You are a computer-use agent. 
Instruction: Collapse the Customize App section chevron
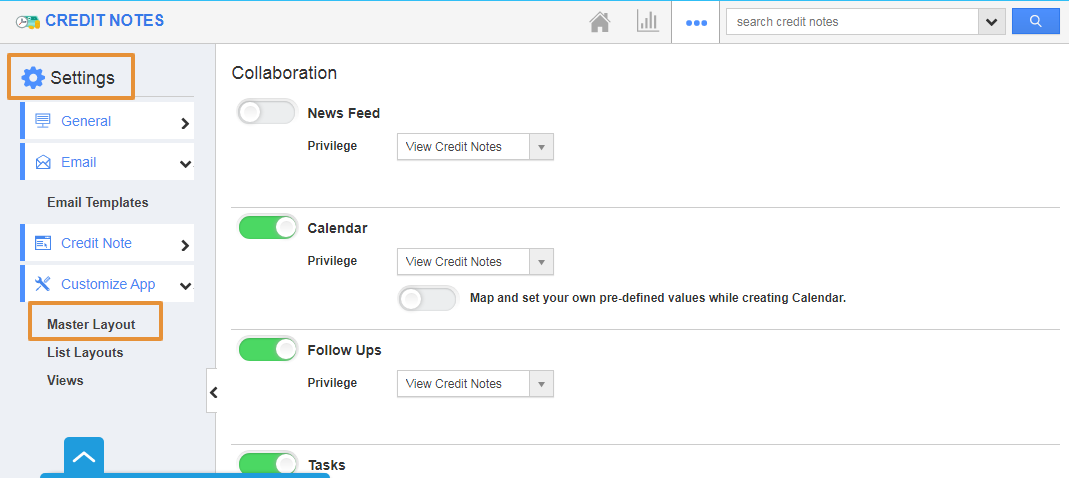pos(185,286)
